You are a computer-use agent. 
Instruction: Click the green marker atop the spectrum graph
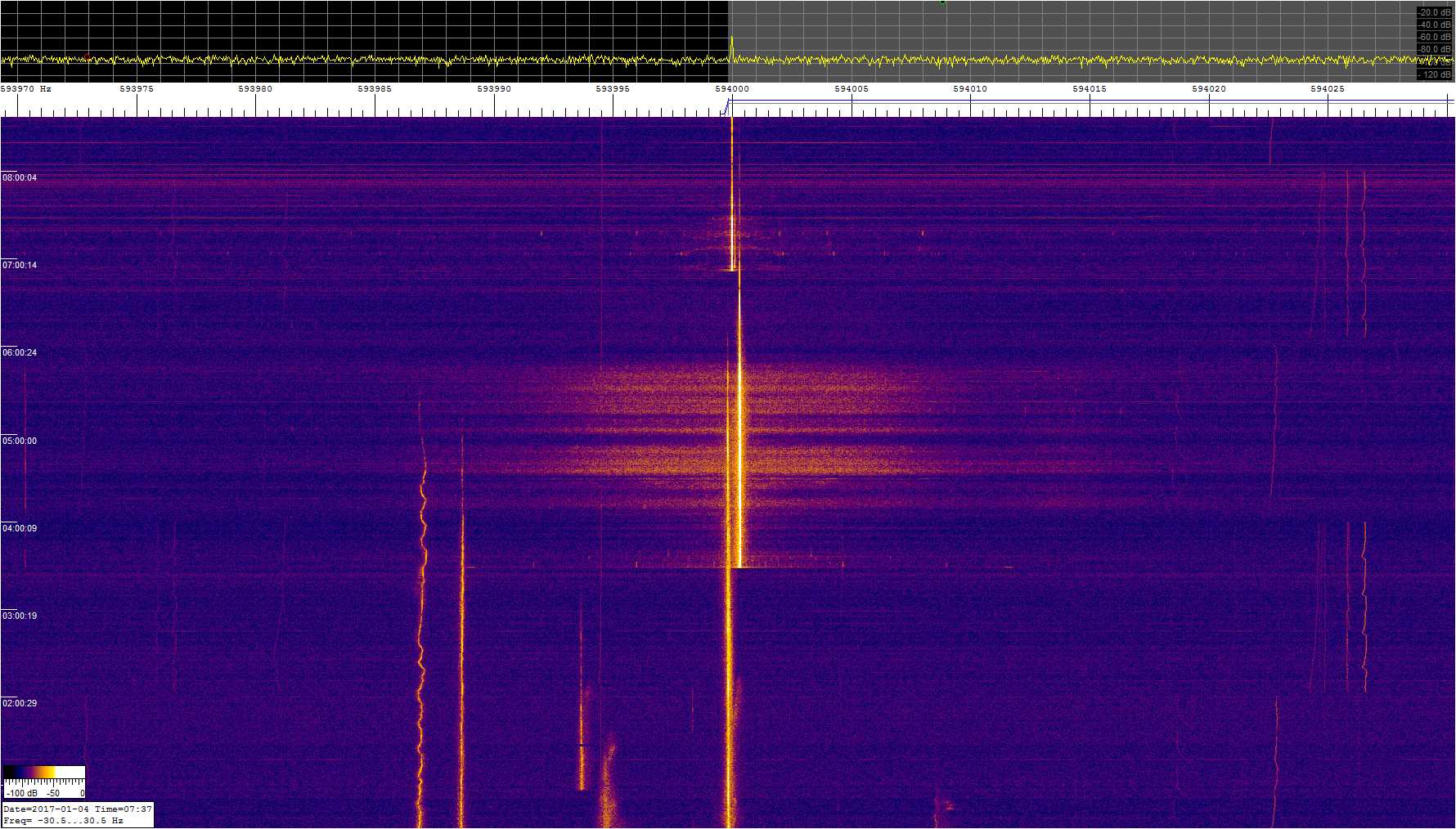pyautogui.click(x=942, y=2)
